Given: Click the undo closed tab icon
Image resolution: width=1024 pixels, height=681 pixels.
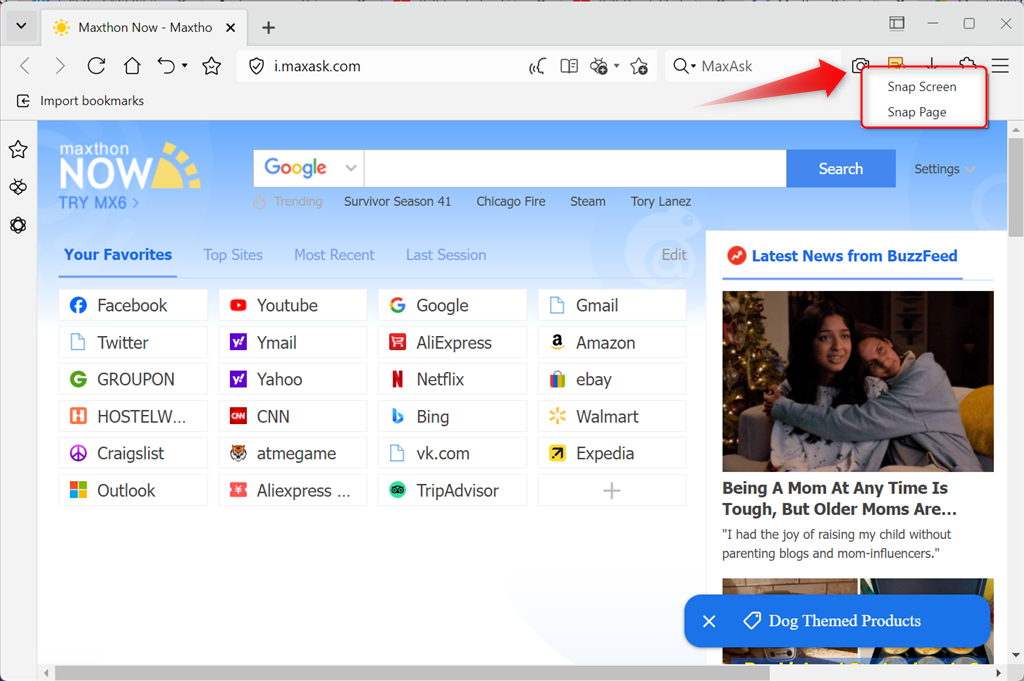Looking at the screenshot, I should (167, 66).
